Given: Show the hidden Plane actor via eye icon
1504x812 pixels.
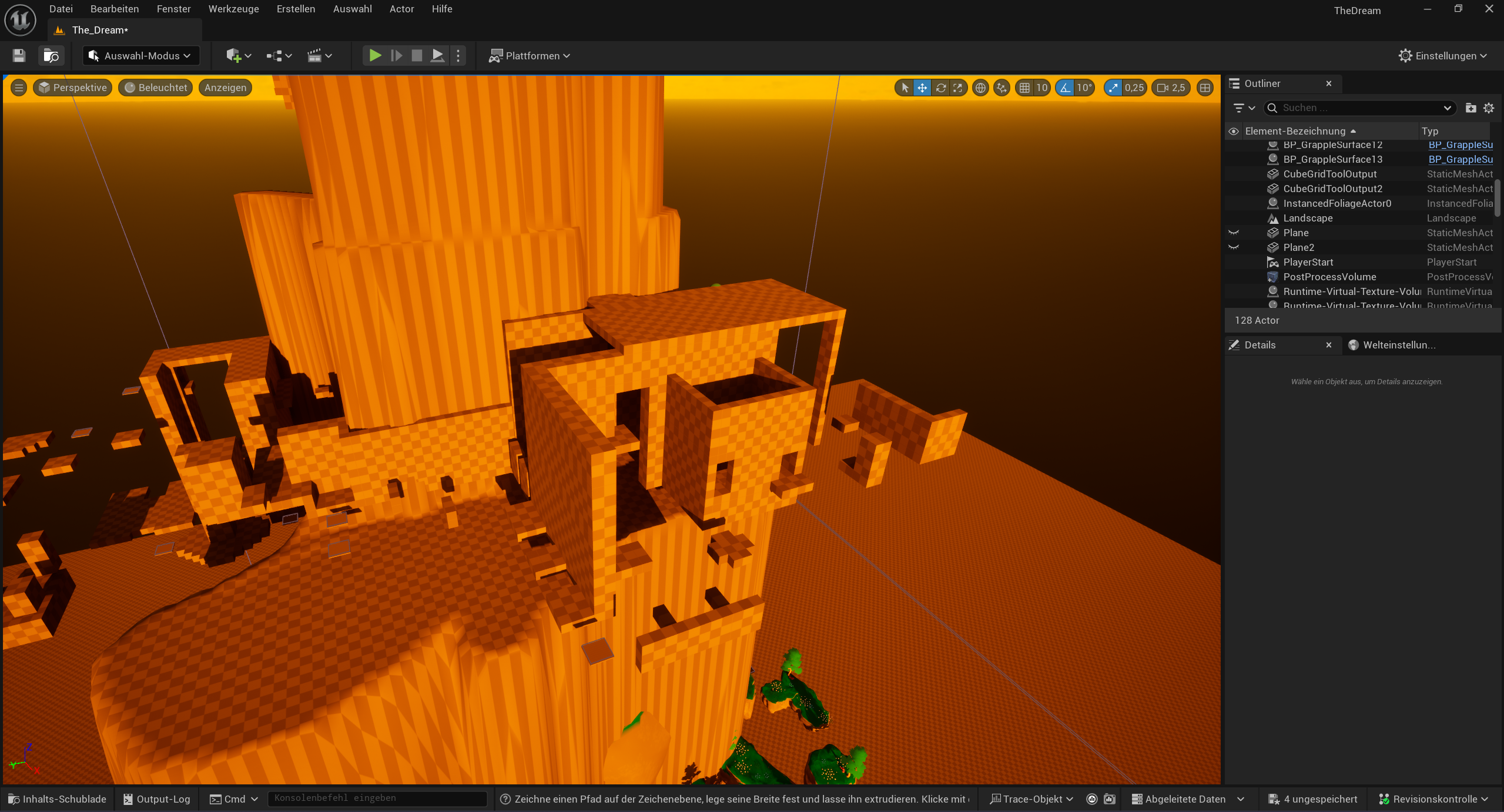Looking at the screenshot, I should tap(1234, 233).
